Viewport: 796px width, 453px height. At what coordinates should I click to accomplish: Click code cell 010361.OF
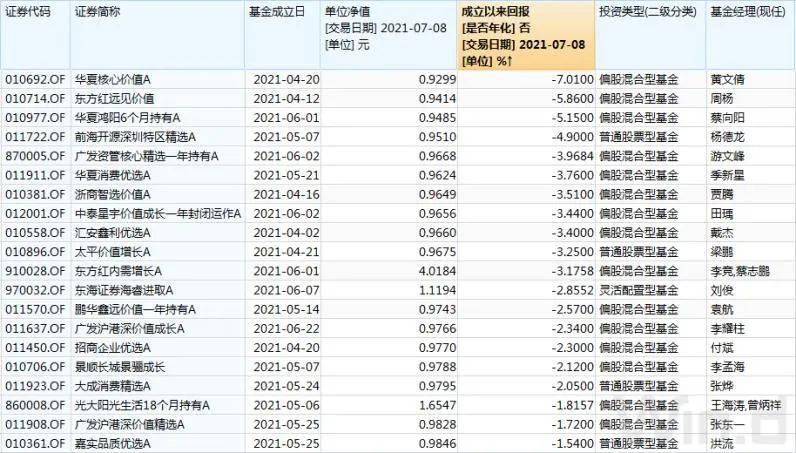point(35,444)
